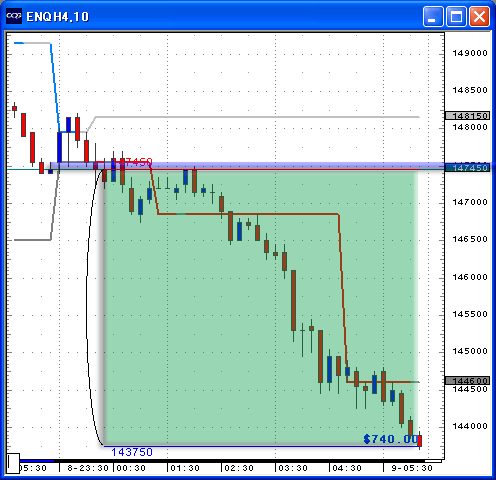Click the 03:30 time axis label

click(x=293, y=468)
